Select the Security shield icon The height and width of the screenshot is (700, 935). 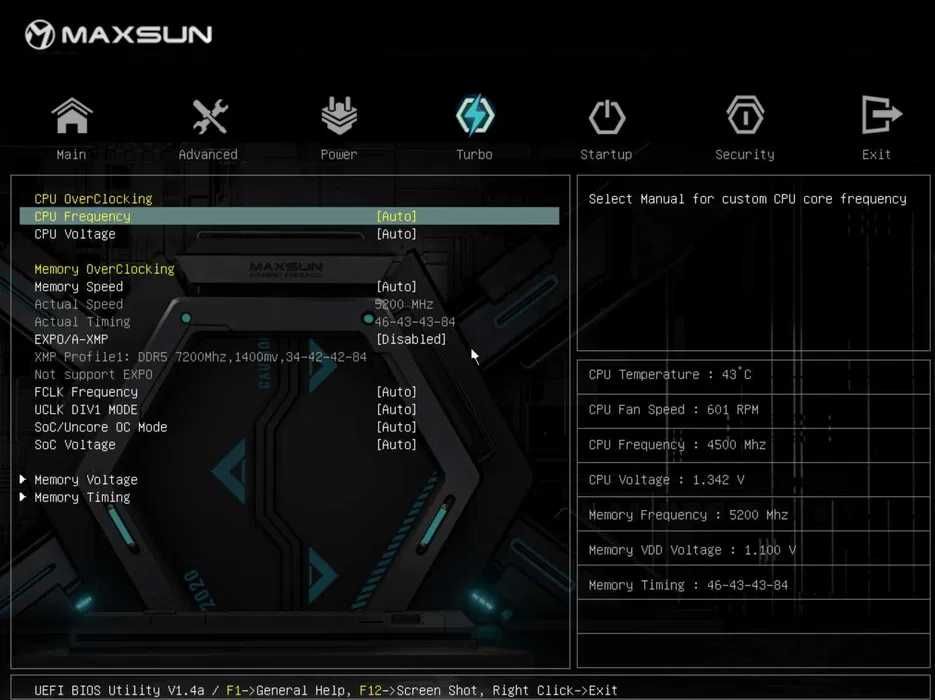tap(745, 114)
